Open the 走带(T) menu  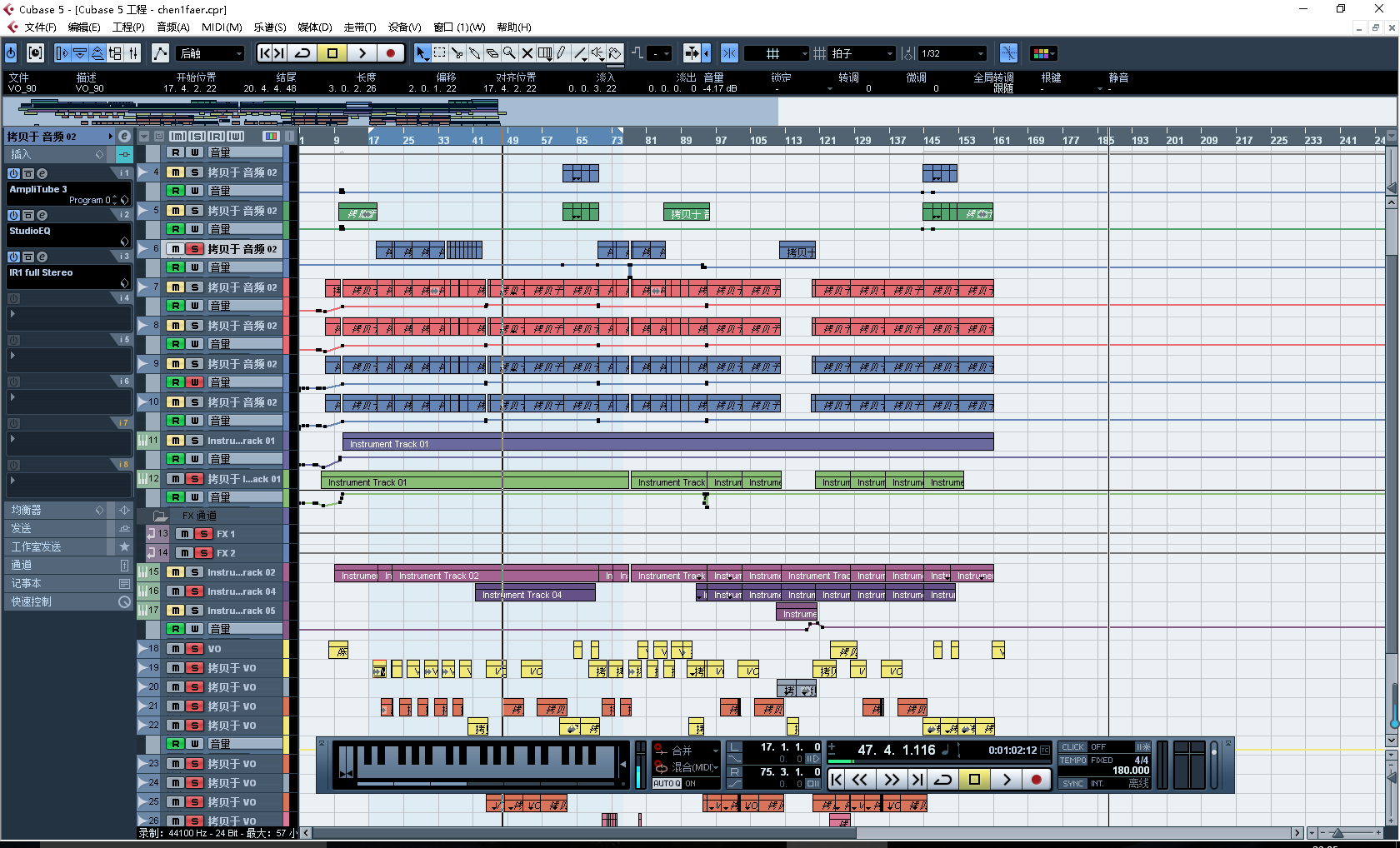(x=360, y=27)
